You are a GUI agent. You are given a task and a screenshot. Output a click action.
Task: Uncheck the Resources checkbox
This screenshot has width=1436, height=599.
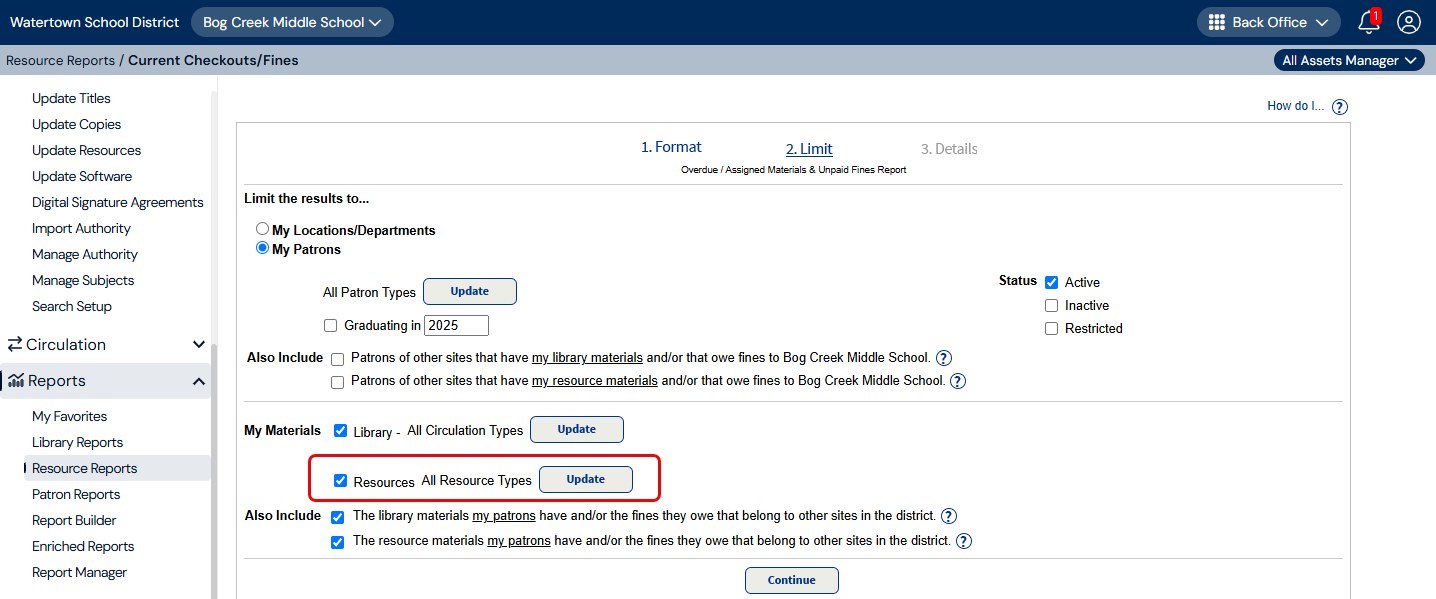340,481
